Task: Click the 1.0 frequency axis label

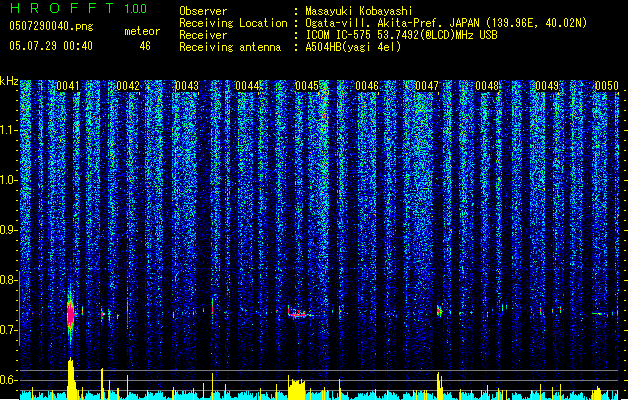Action: (x=9, y=180)
